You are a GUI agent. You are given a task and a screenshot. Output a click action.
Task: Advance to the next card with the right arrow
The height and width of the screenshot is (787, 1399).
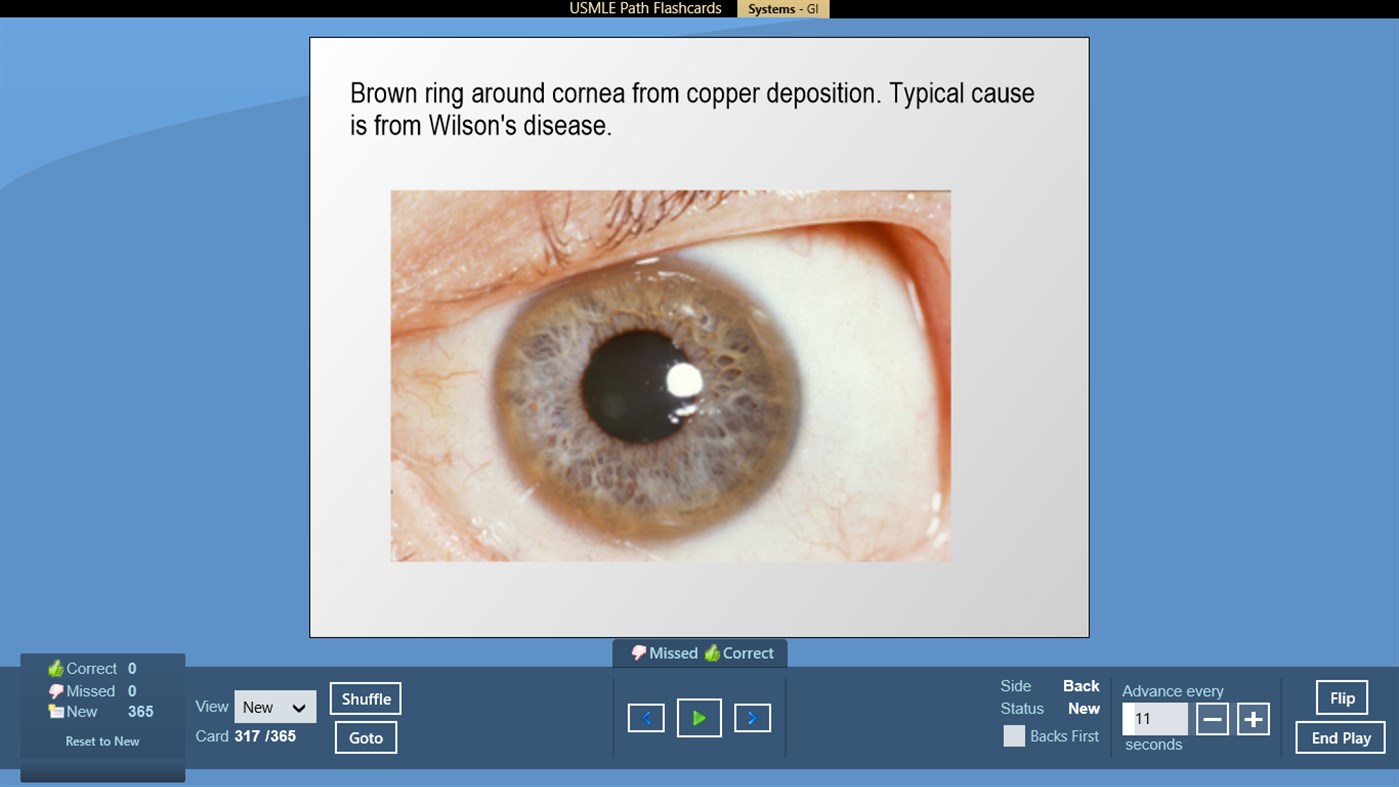tap(753, 717)
